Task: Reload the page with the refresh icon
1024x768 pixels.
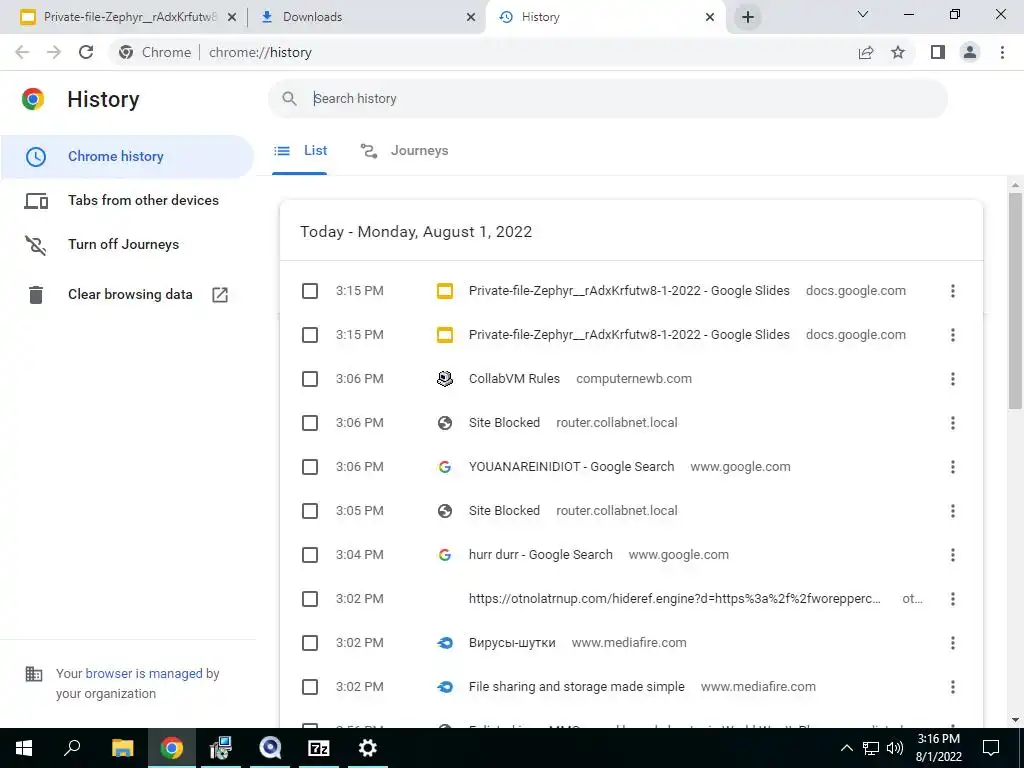Action: pyautogui.click(x=86, y=52)
